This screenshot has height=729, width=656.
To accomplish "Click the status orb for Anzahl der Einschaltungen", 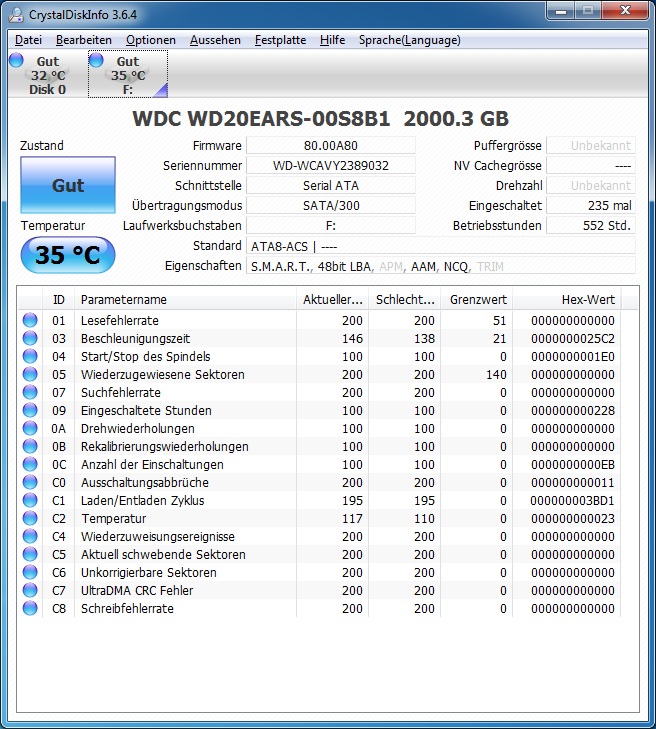I will point(30,464).
